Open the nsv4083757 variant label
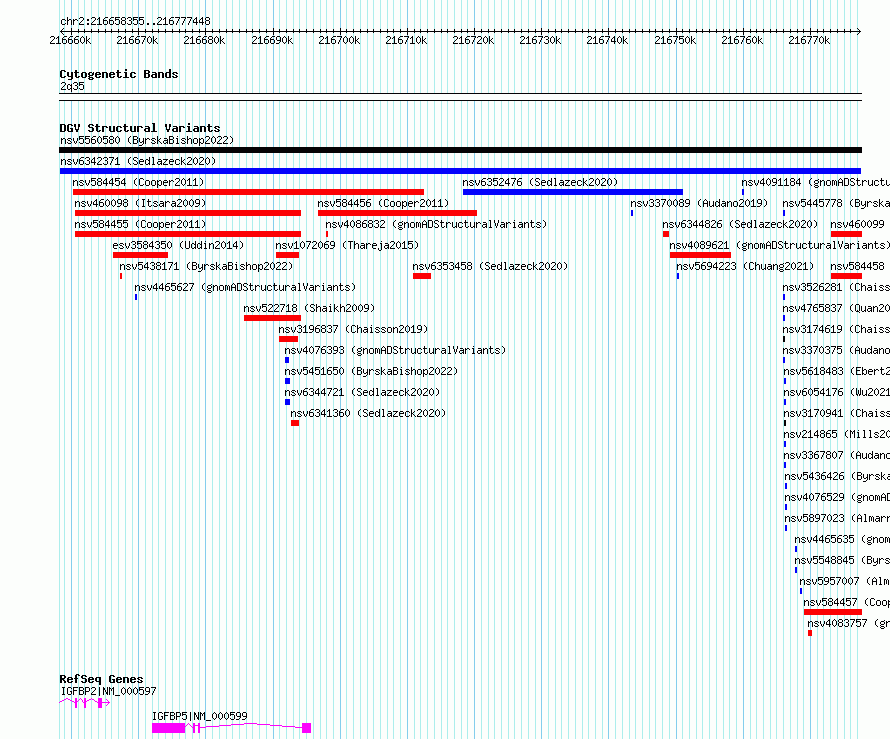The image size is (890, 739). [849, 623]
